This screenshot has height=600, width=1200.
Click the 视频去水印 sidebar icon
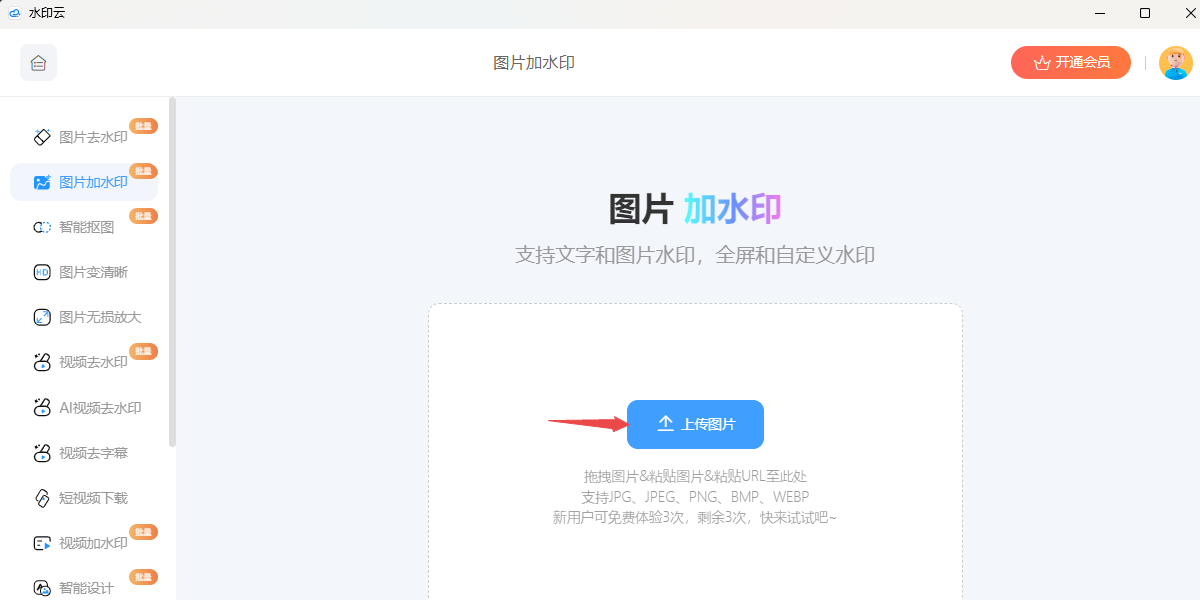42,362
